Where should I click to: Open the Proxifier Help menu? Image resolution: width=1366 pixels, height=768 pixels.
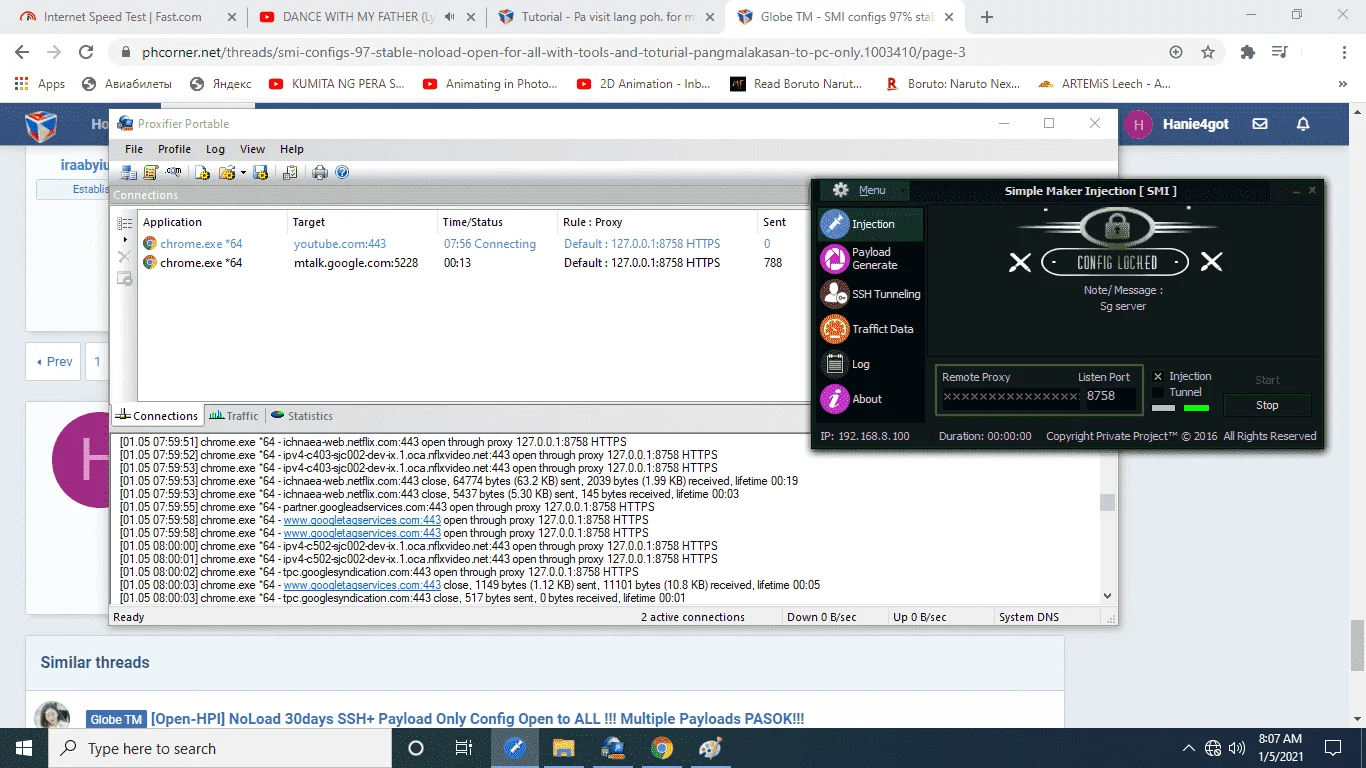(x=291, y=149)
